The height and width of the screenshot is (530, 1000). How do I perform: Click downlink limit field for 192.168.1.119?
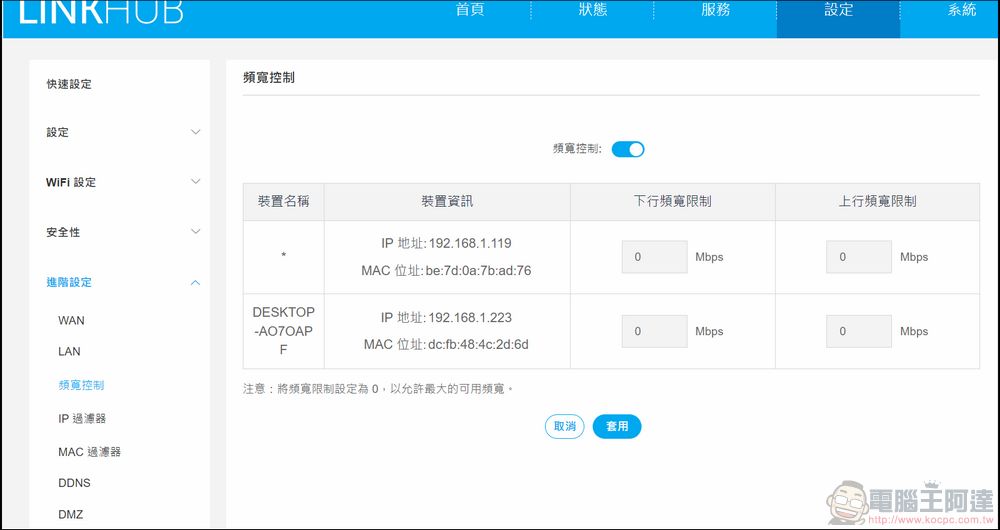(654, 257)
